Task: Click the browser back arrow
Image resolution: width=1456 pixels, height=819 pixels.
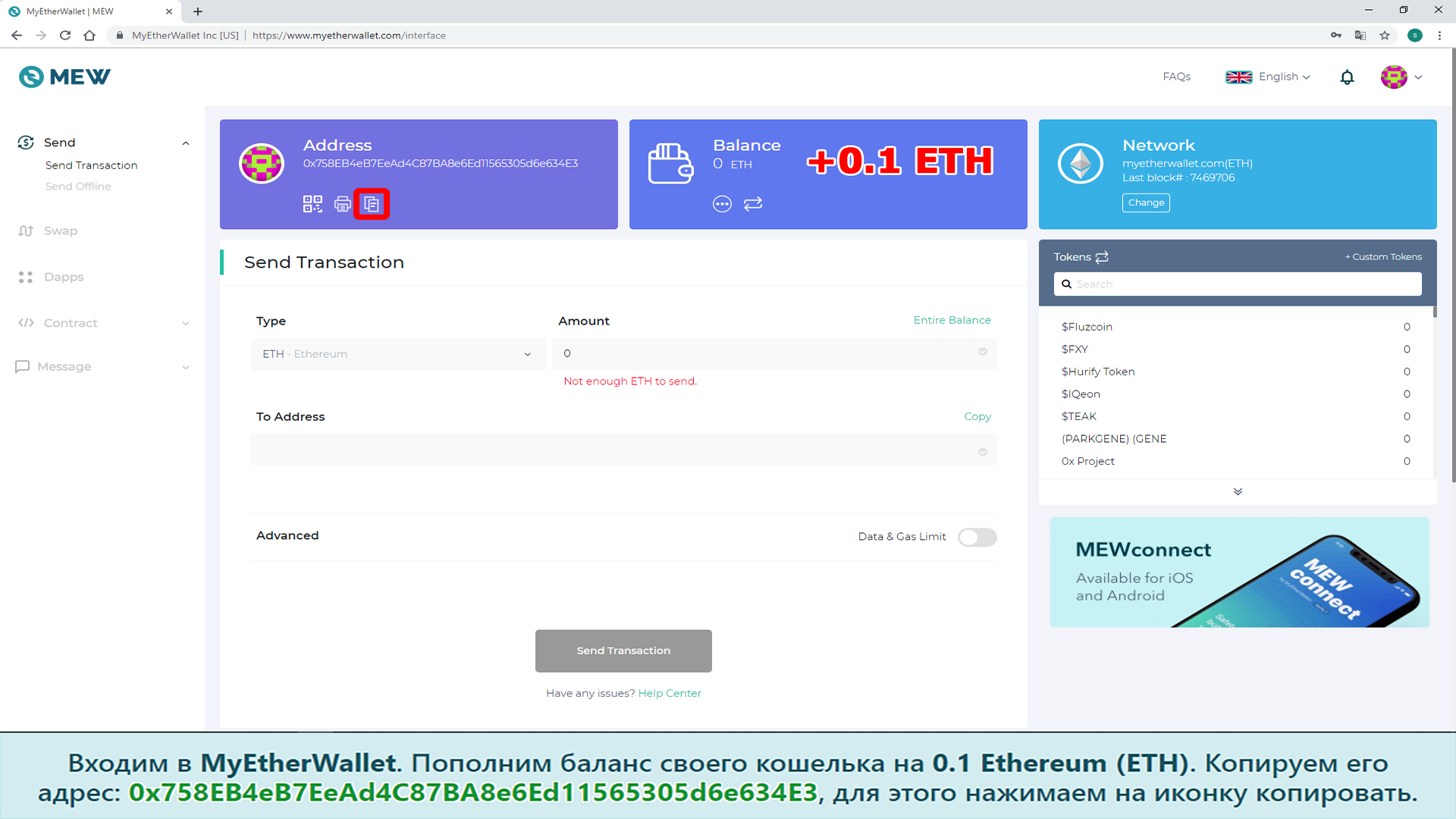Action: (17, 36)
